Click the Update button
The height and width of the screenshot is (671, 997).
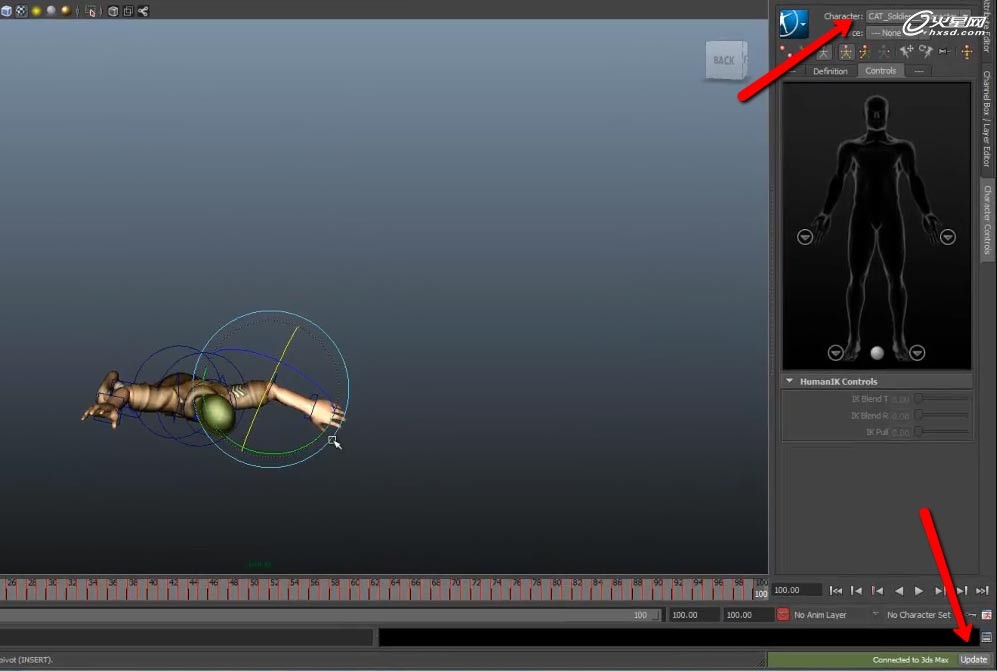pyautogui.click(x=973, y=660)
